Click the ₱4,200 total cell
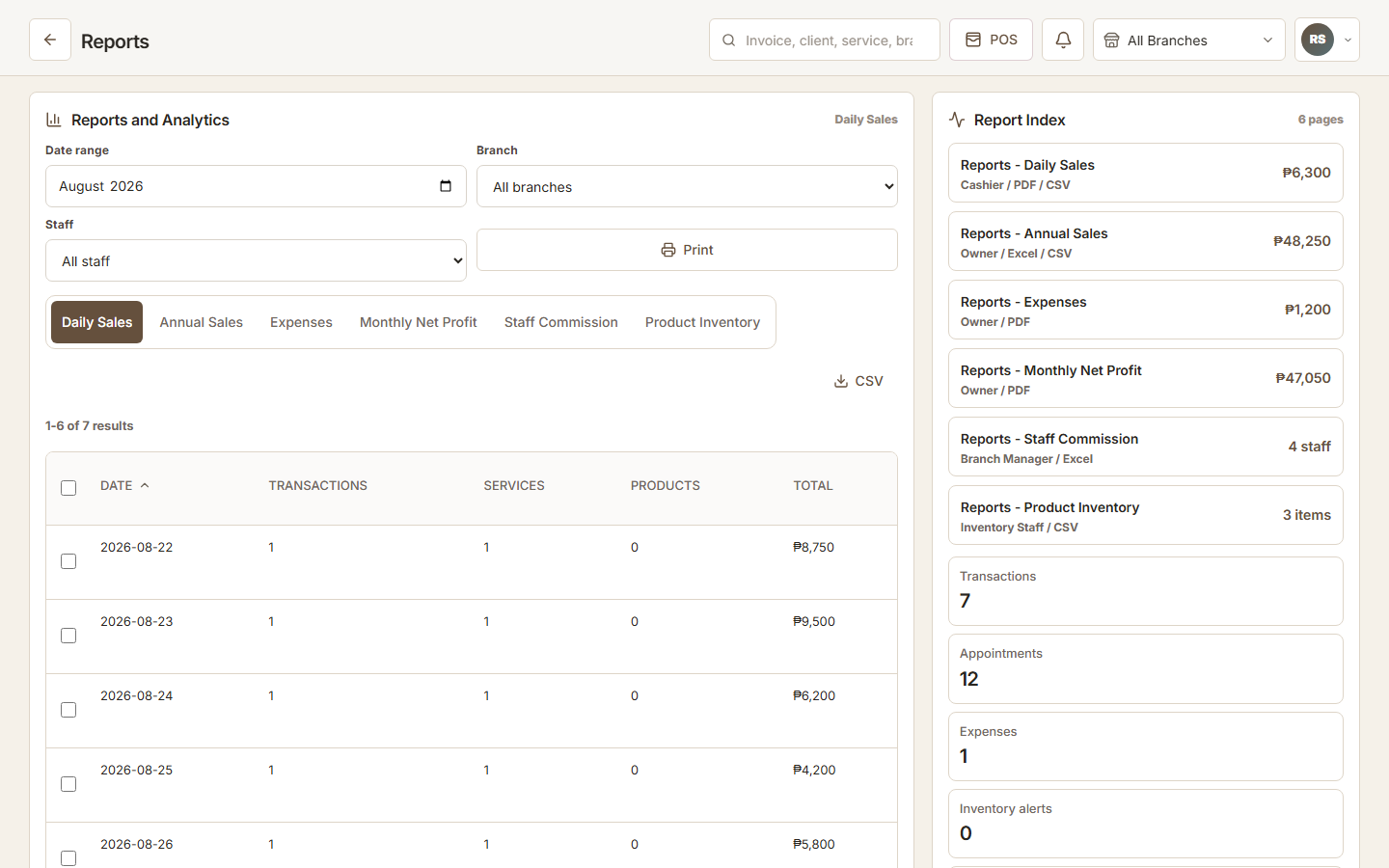The image size is (1389, 868). coord(814,770)
